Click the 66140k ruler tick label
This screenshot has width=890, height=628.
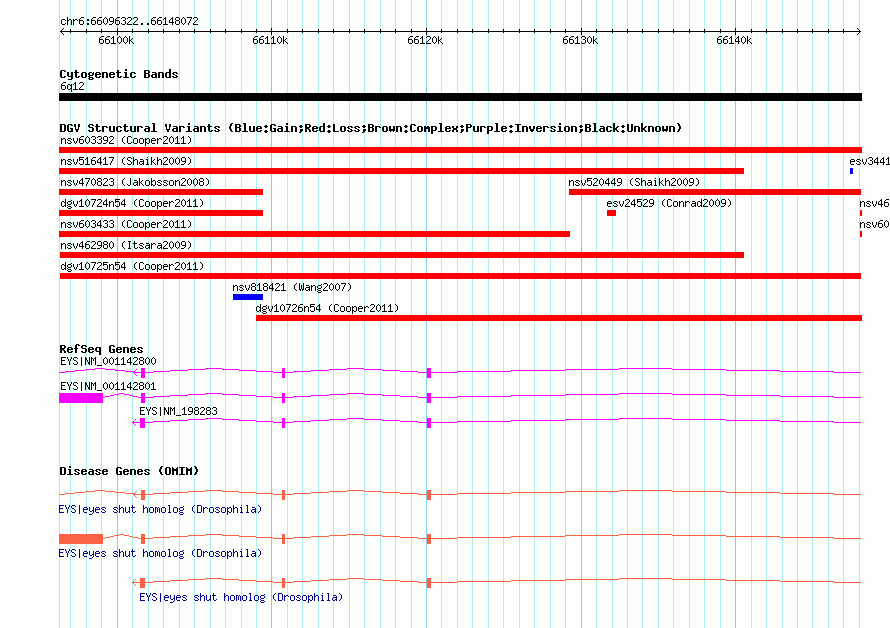pyautogui.click(x=734, y=40)
